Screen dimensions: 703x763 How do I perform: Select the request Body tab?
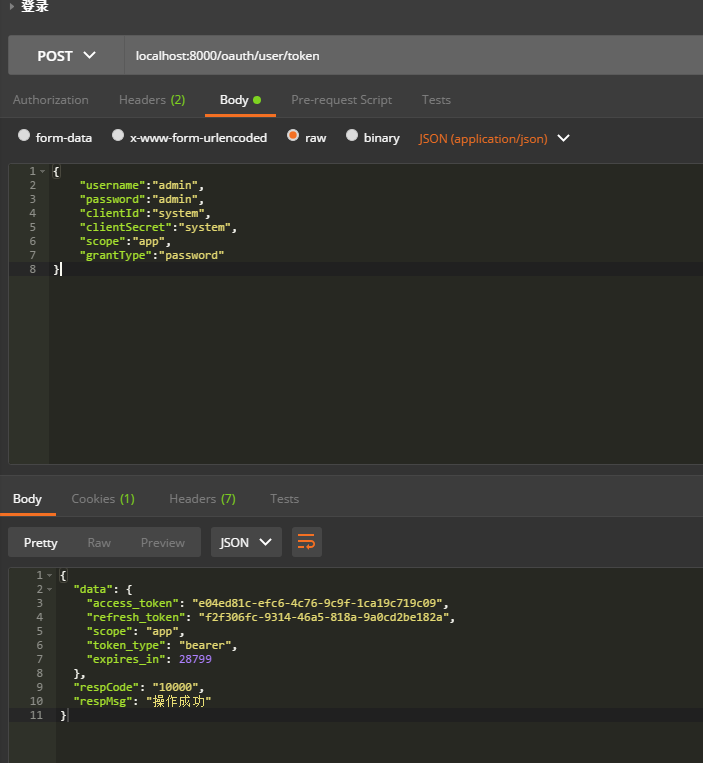240,100
